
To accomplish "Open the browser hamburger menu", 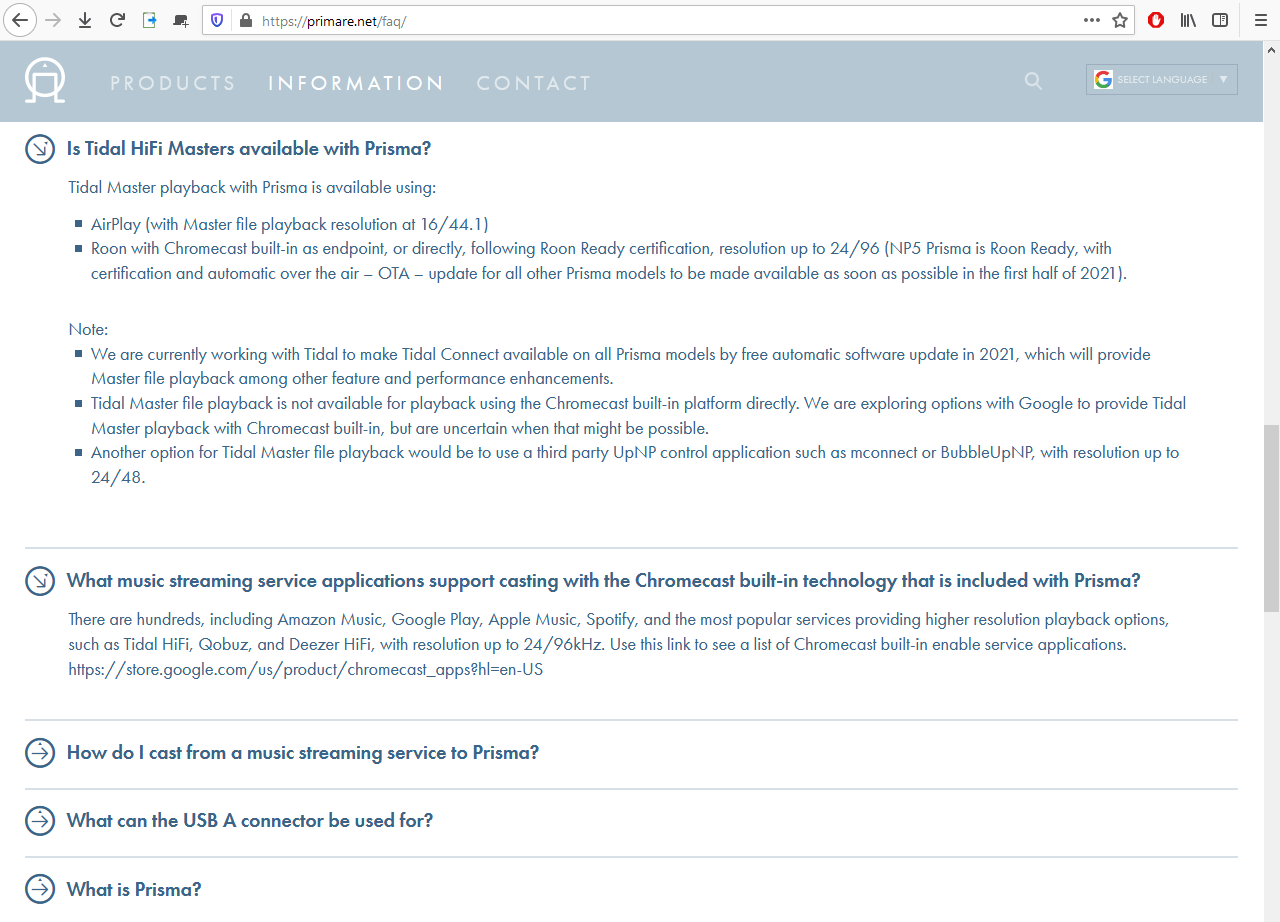I will pos(1260,20).
